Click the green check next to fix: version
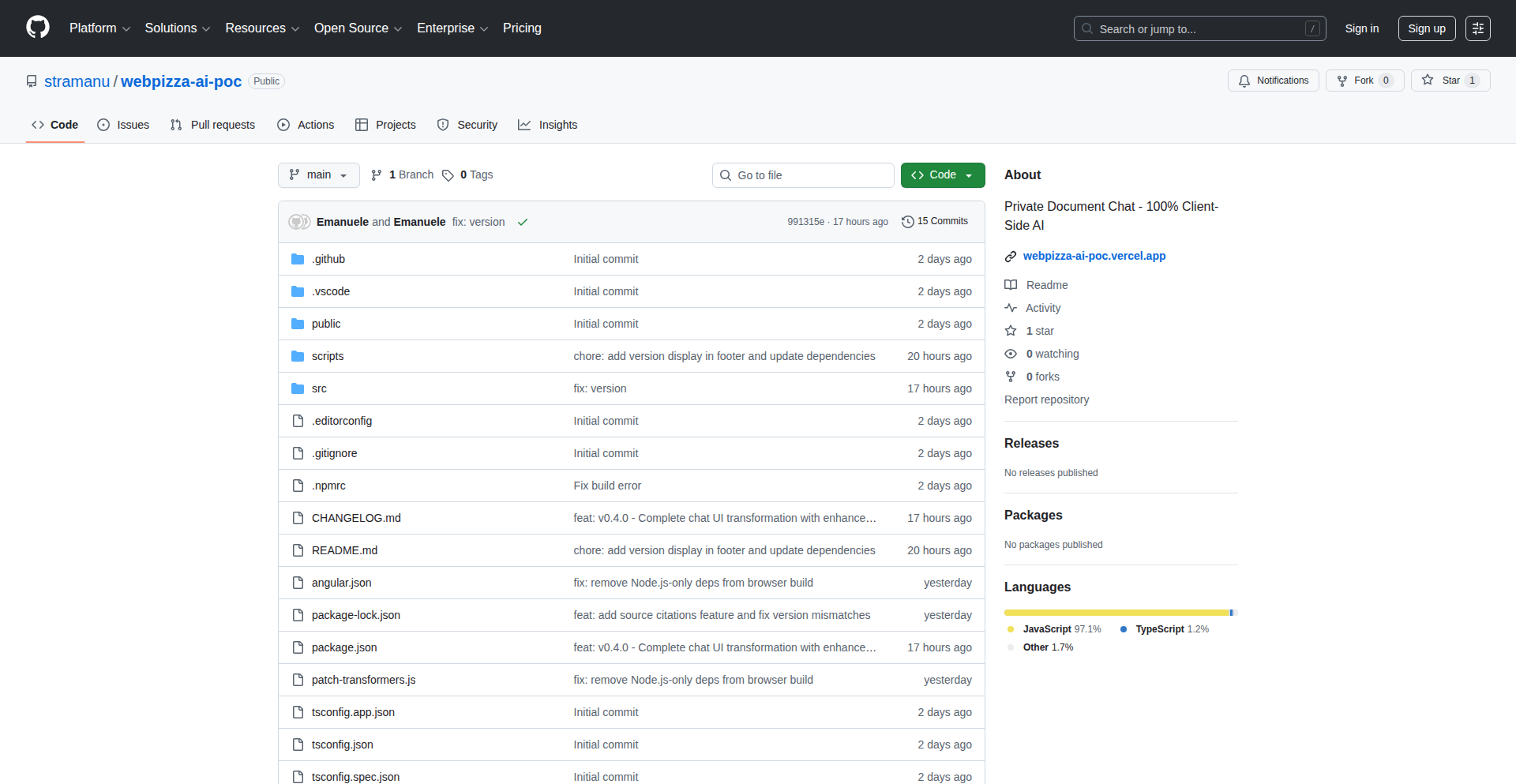1516x784 pixels. (x=523, y=222)
